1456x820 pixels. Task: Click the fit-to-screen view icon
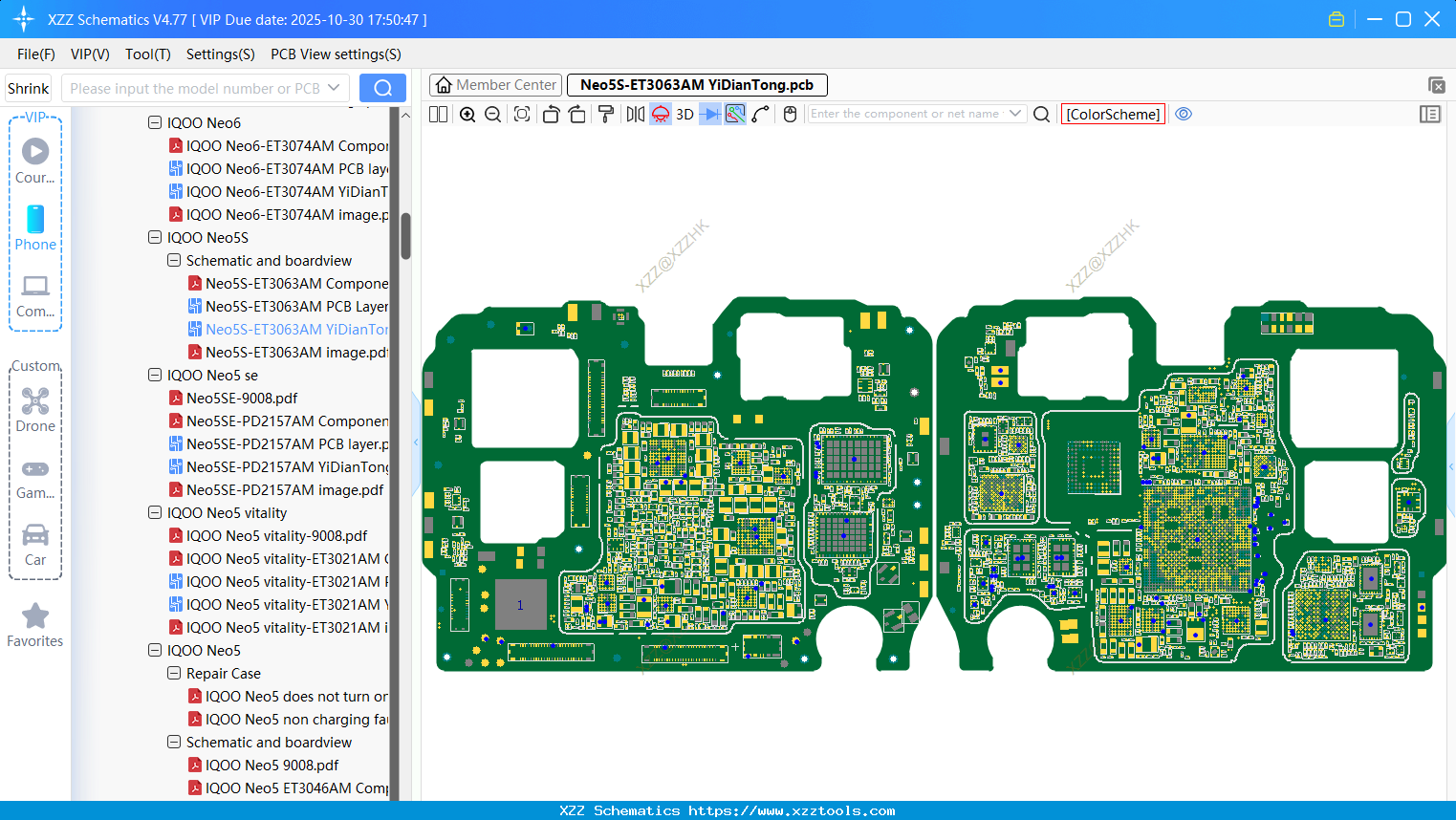[522, 115]
